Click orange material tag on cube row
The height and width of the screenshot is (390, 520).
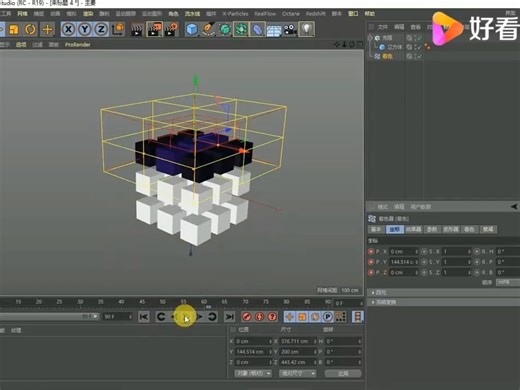pos(427,47)
